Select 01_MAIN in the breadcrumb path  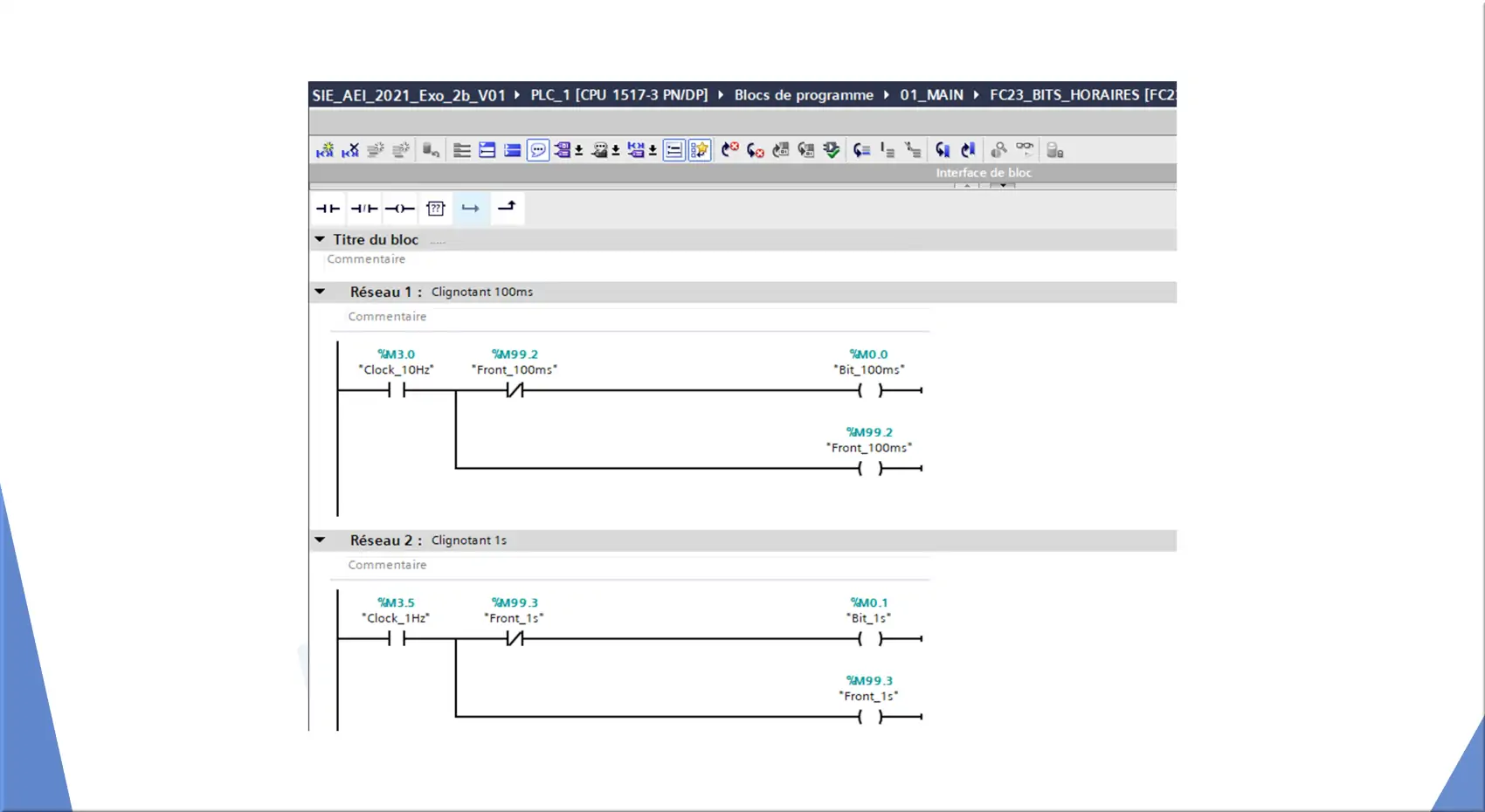point(931,95)
